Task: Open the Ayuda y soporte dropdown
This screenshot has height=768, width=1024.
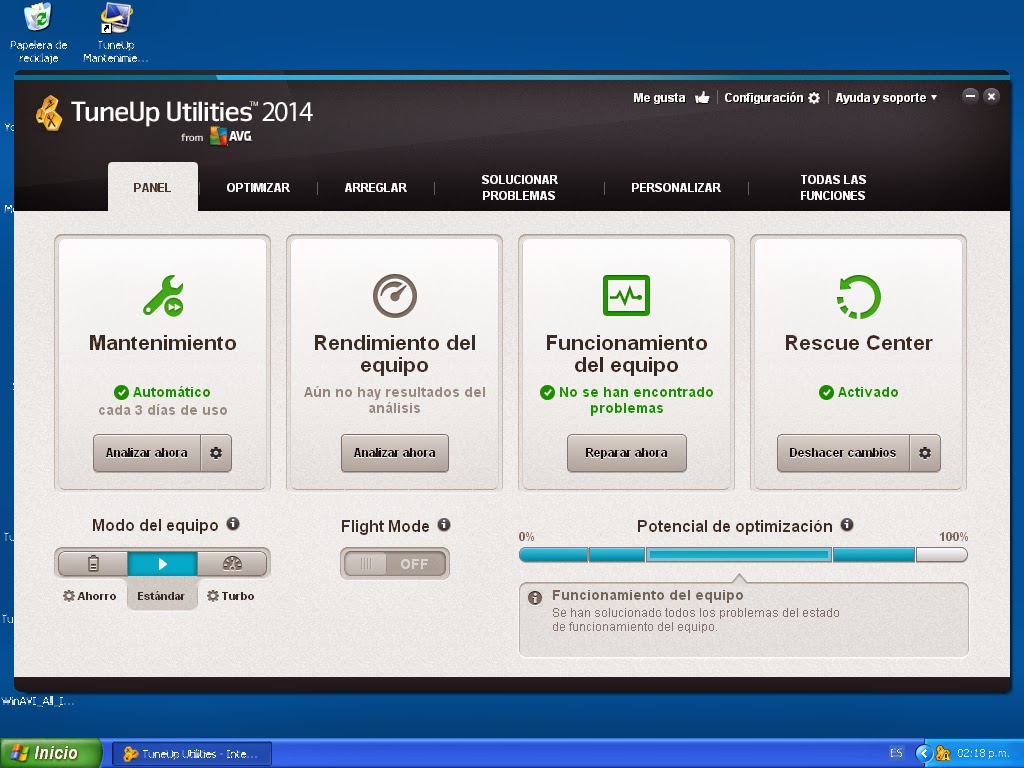Action: click(x=886, y=97)
